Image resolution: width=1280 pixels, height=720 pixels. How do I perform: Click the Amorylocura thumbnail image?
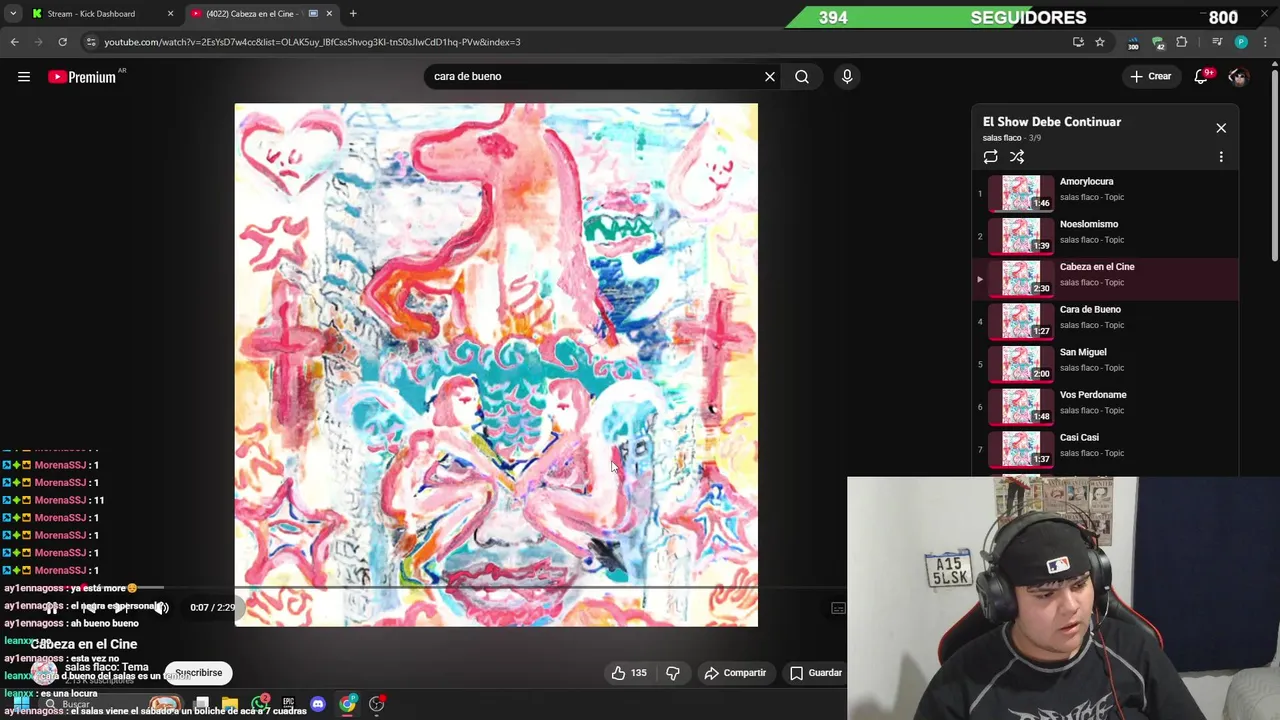(1021, 193)
